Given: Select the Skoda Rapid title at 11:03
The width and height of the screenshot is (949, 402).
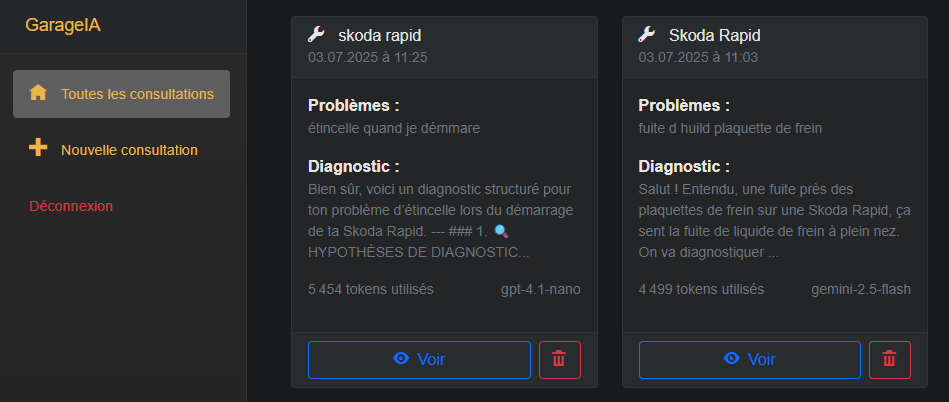Looking at the screenshot, I should point(715,36).
